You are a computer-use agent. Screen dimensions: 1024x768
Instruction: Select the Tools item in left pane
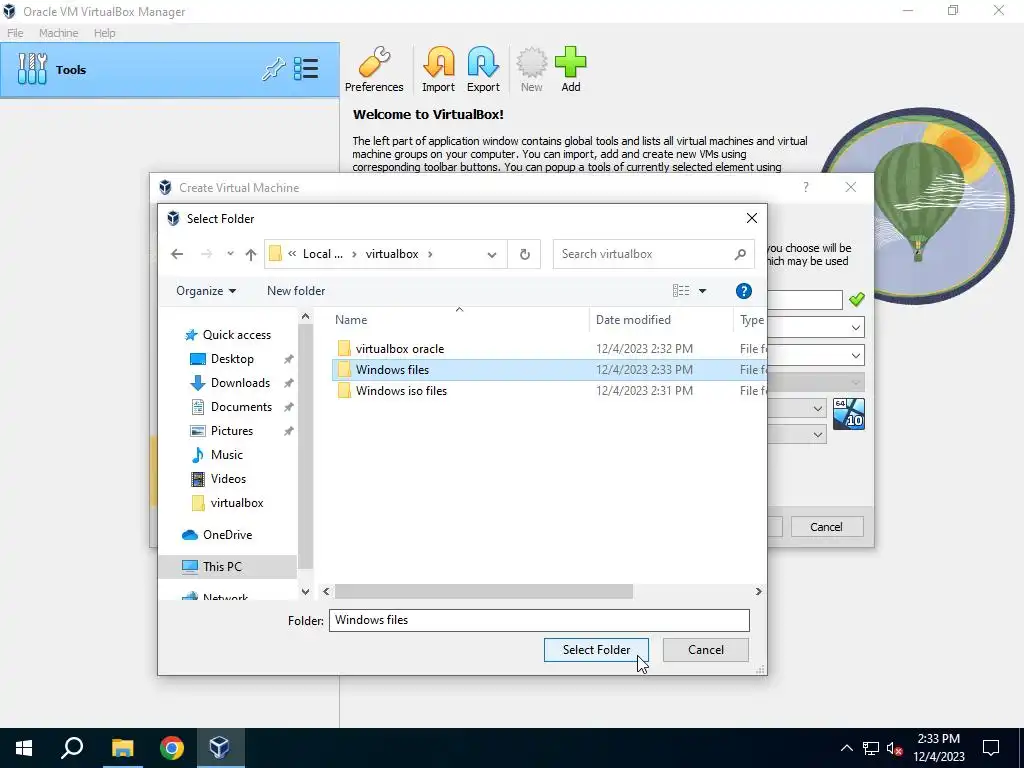170,70
